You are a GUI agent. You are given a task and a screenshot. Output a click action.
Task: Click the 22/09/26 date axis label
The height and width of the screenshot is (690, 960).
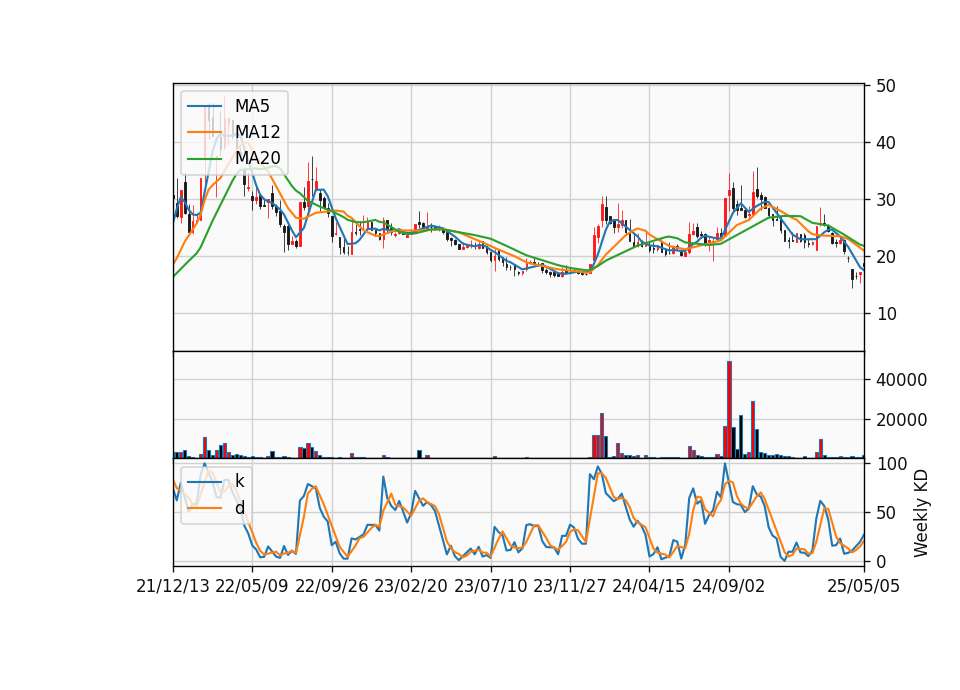point(332,586)
